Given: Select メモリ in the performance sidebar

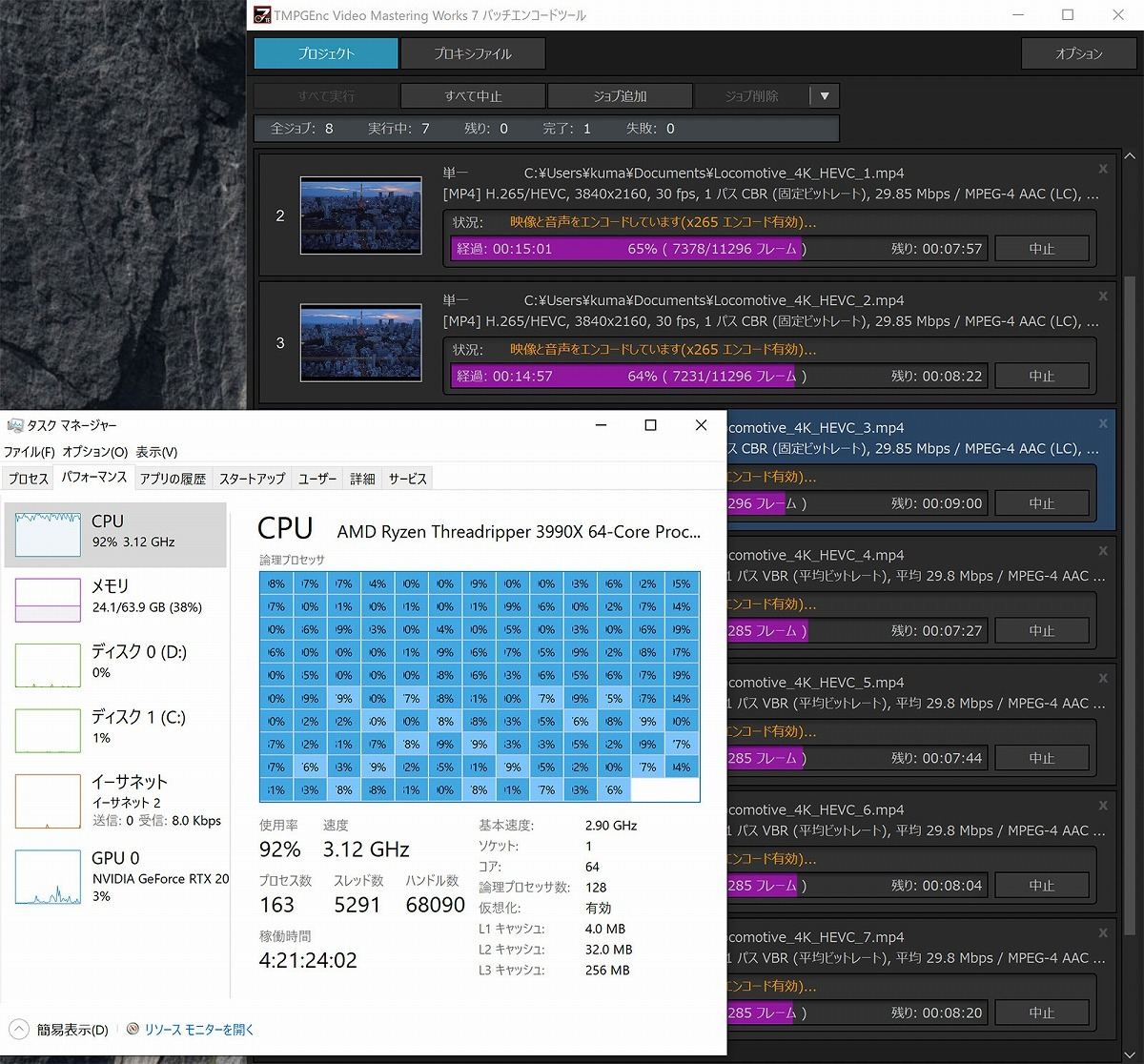Looking at the screenshot, I should 115,600.
